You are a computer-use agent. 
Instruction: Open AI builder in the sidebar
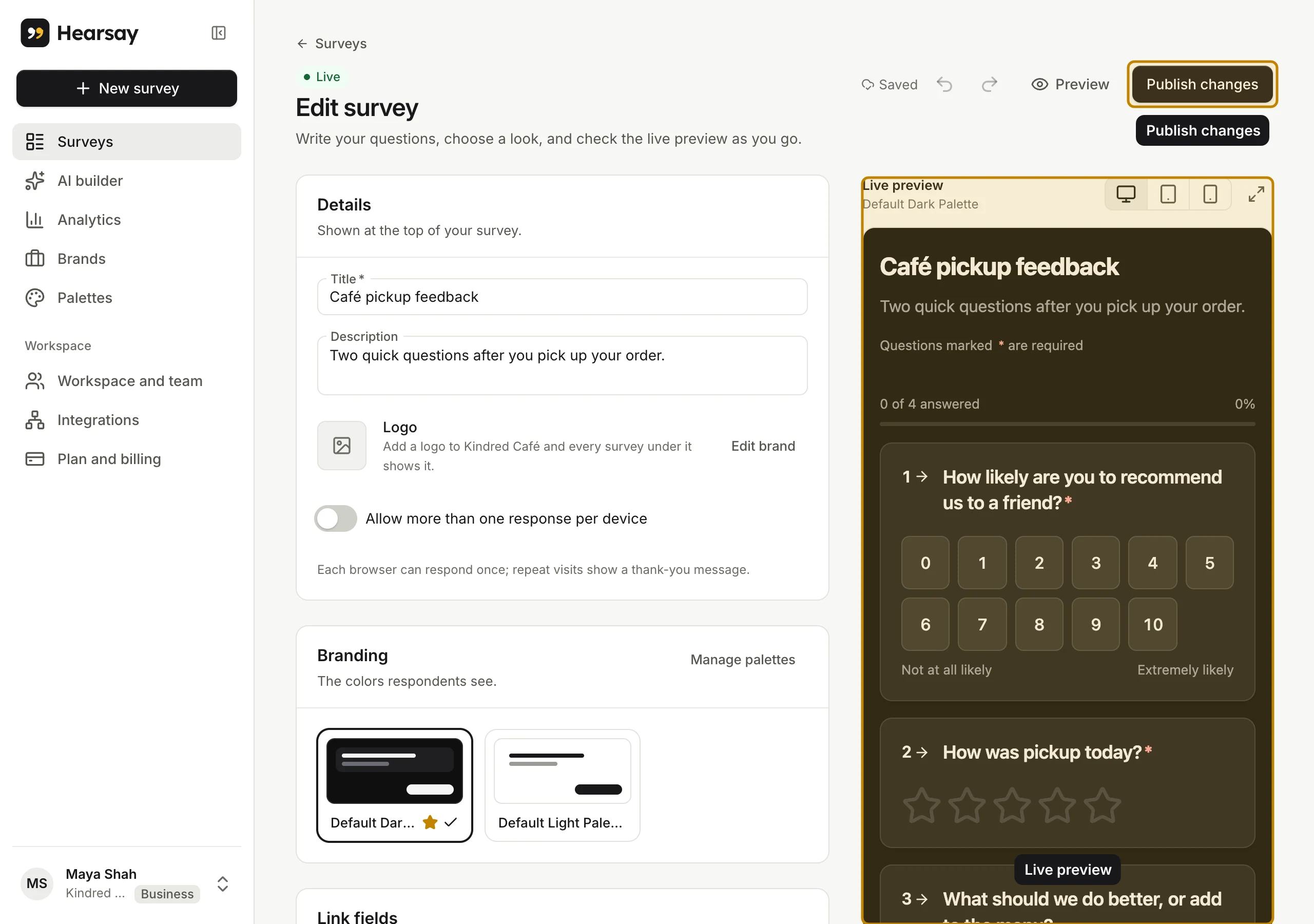coord(126,180)
